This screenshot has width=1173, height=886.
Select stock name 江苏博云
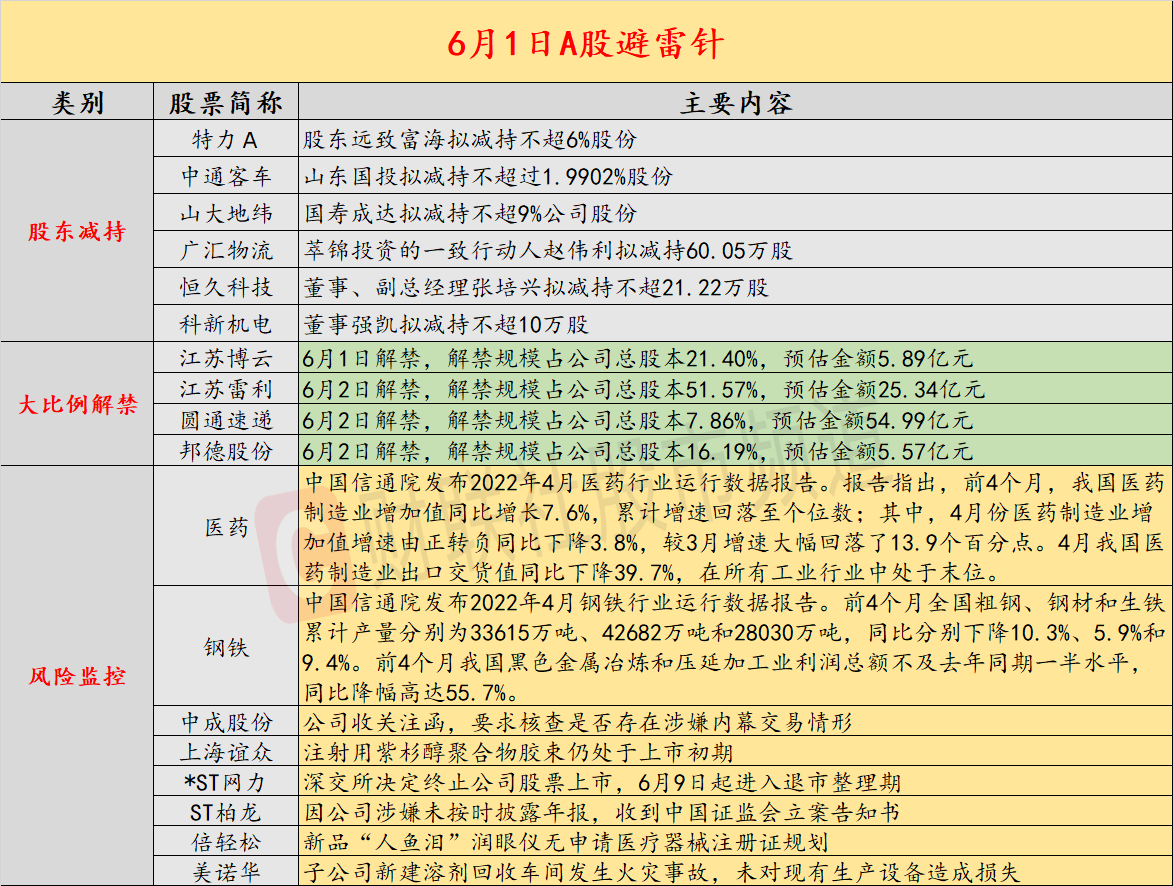pos(226,358)
